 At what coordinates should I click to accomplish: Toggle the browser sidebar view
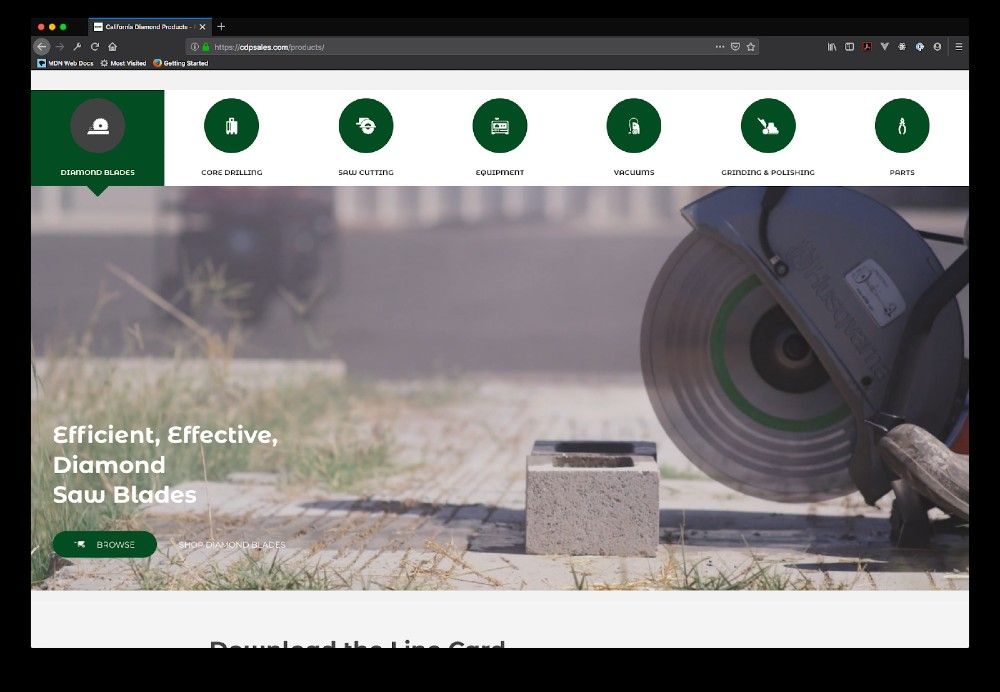849,47
